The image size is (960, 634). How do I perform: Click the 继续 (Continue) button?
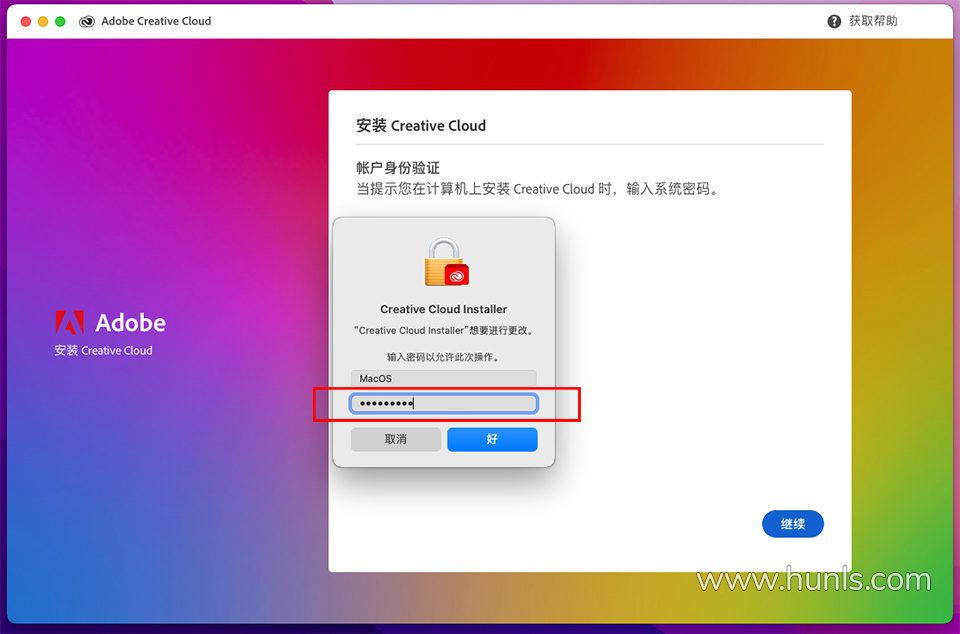point(792,524)
